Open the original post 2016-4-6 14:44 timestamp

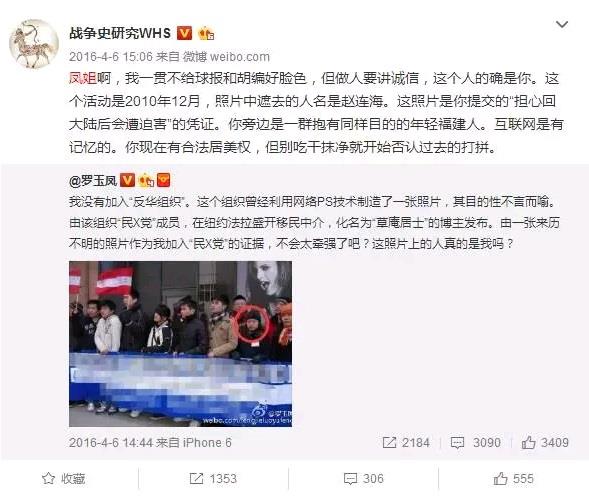click(x=111, y=443)
